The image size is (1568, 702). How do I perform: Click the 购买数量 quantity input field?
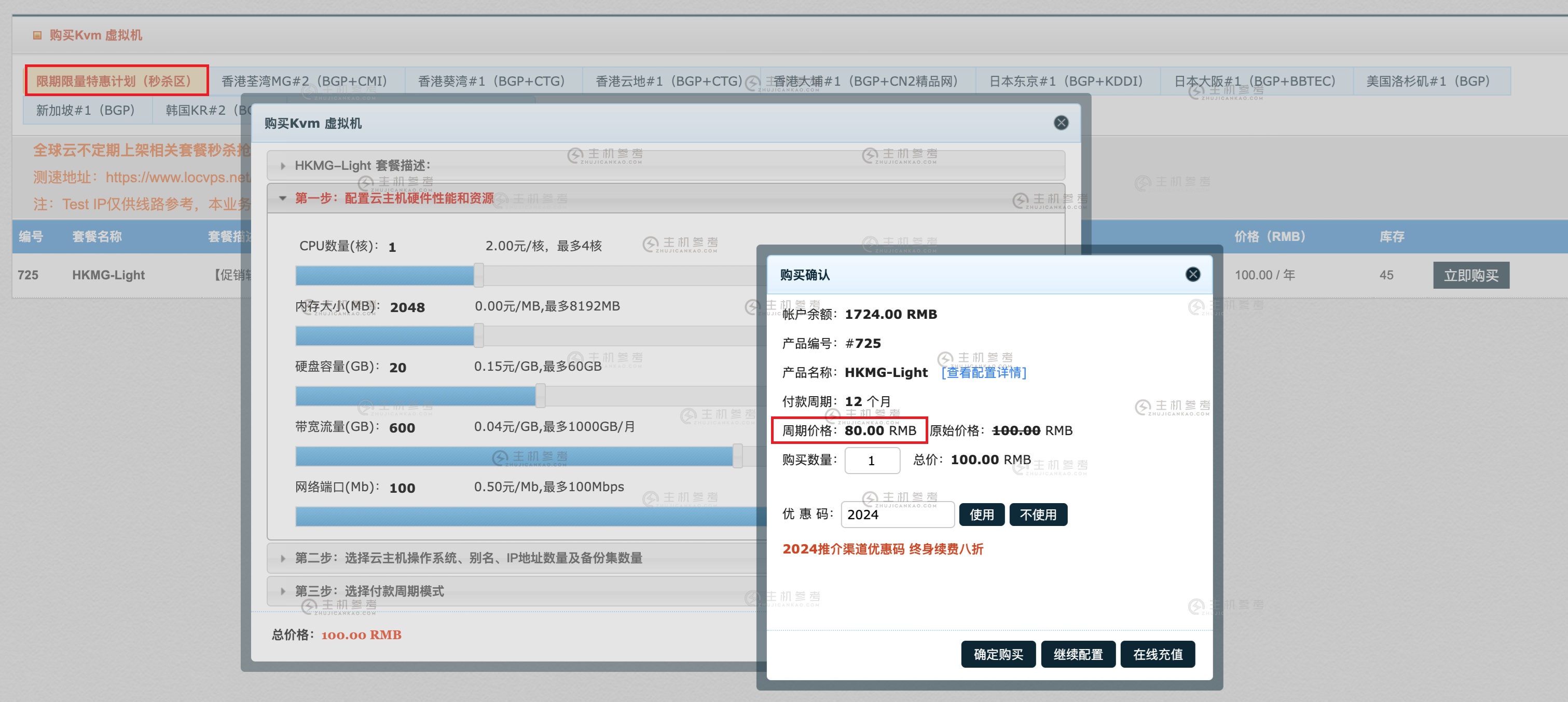872,460
